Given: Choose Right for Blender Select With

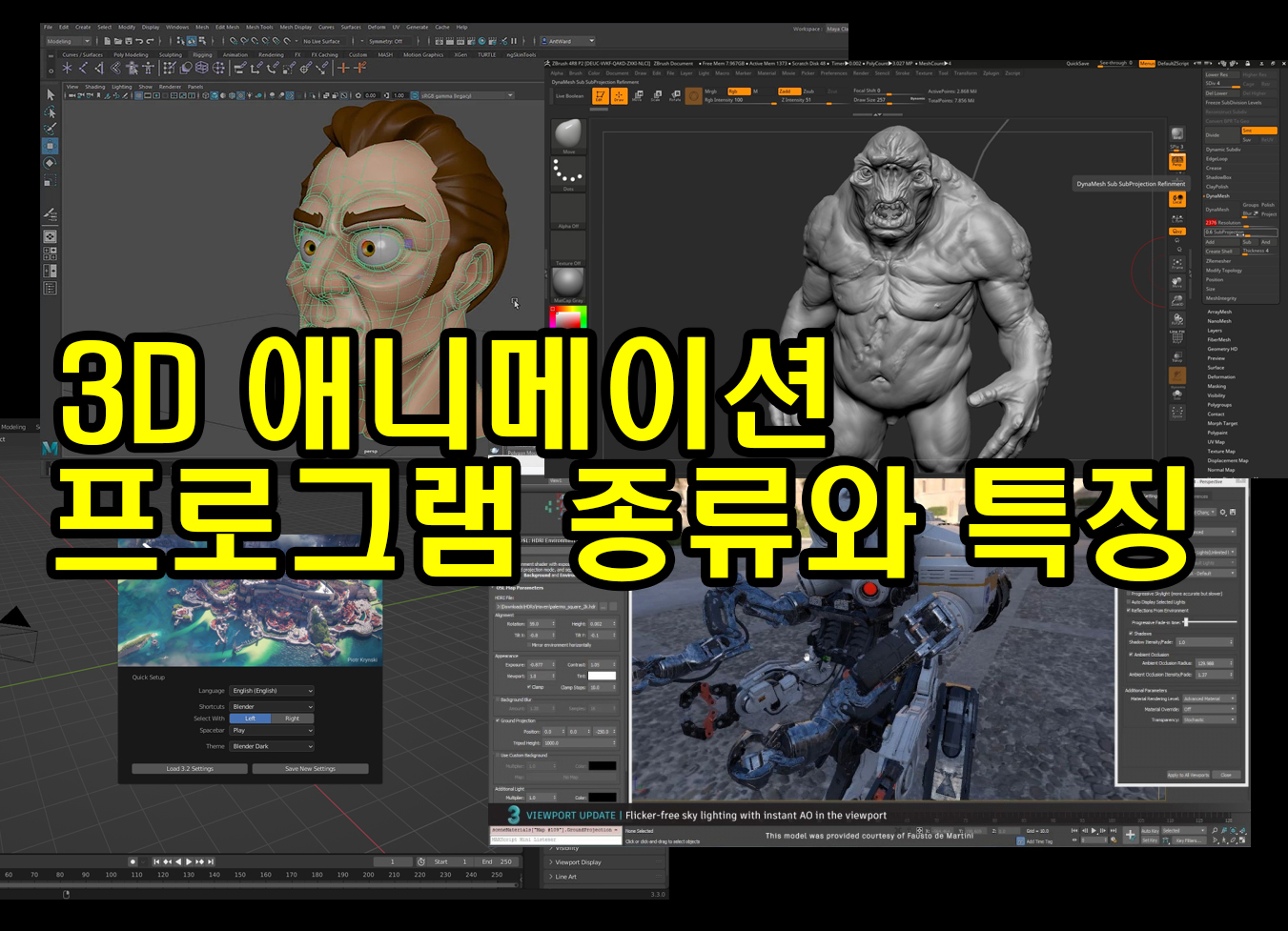Looking at the screenshot, I should [x=292, y=718].
